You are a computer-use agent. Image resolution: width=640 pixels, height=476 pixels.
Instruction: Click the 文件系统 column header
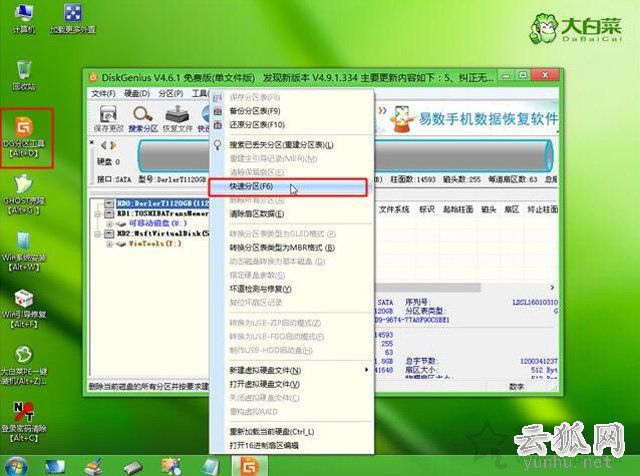[394, 209]
